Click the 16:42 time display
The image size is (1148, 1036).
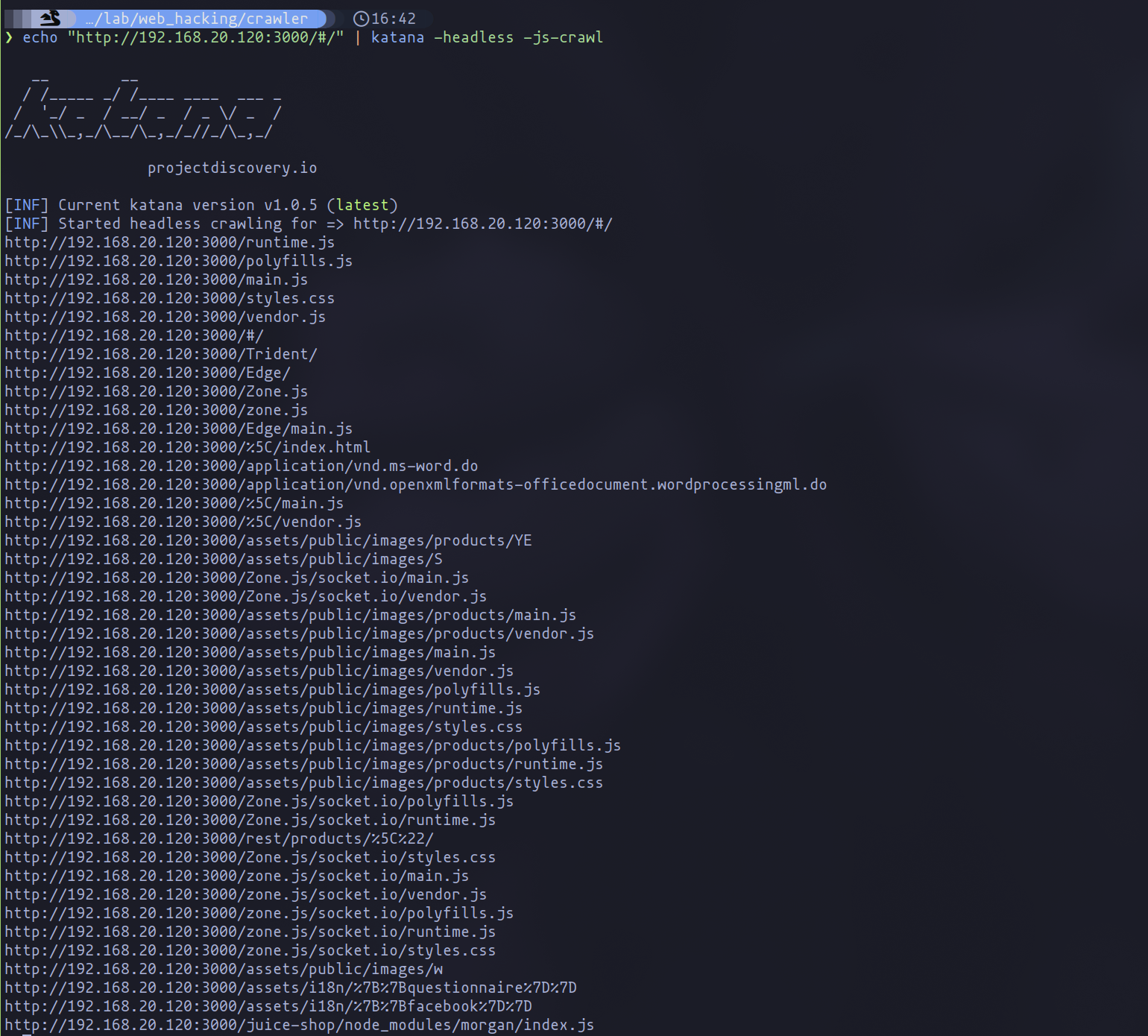[394, 19]
